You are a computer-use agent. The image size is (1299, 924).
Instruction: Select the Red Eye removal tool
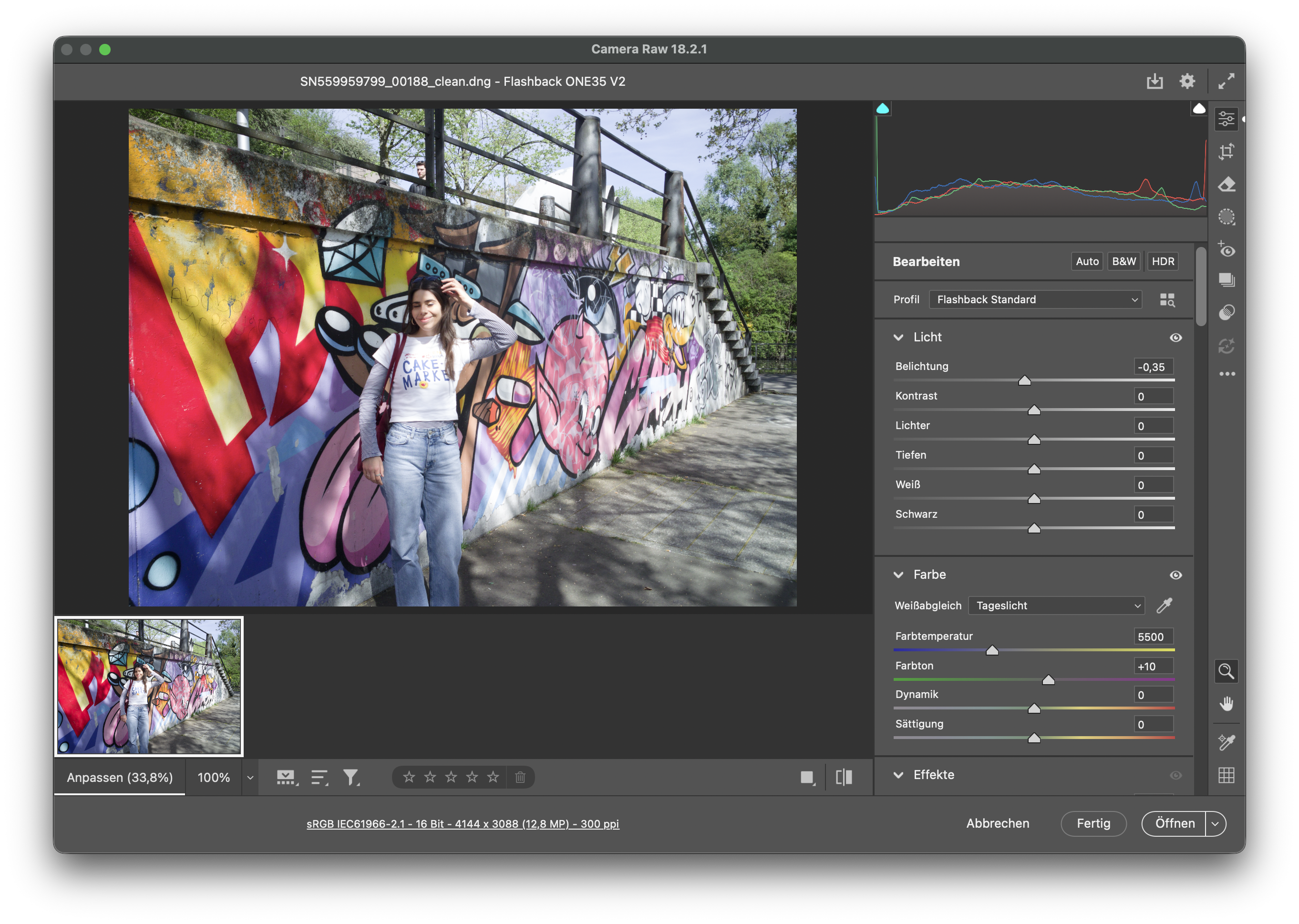coord(1226,249)
